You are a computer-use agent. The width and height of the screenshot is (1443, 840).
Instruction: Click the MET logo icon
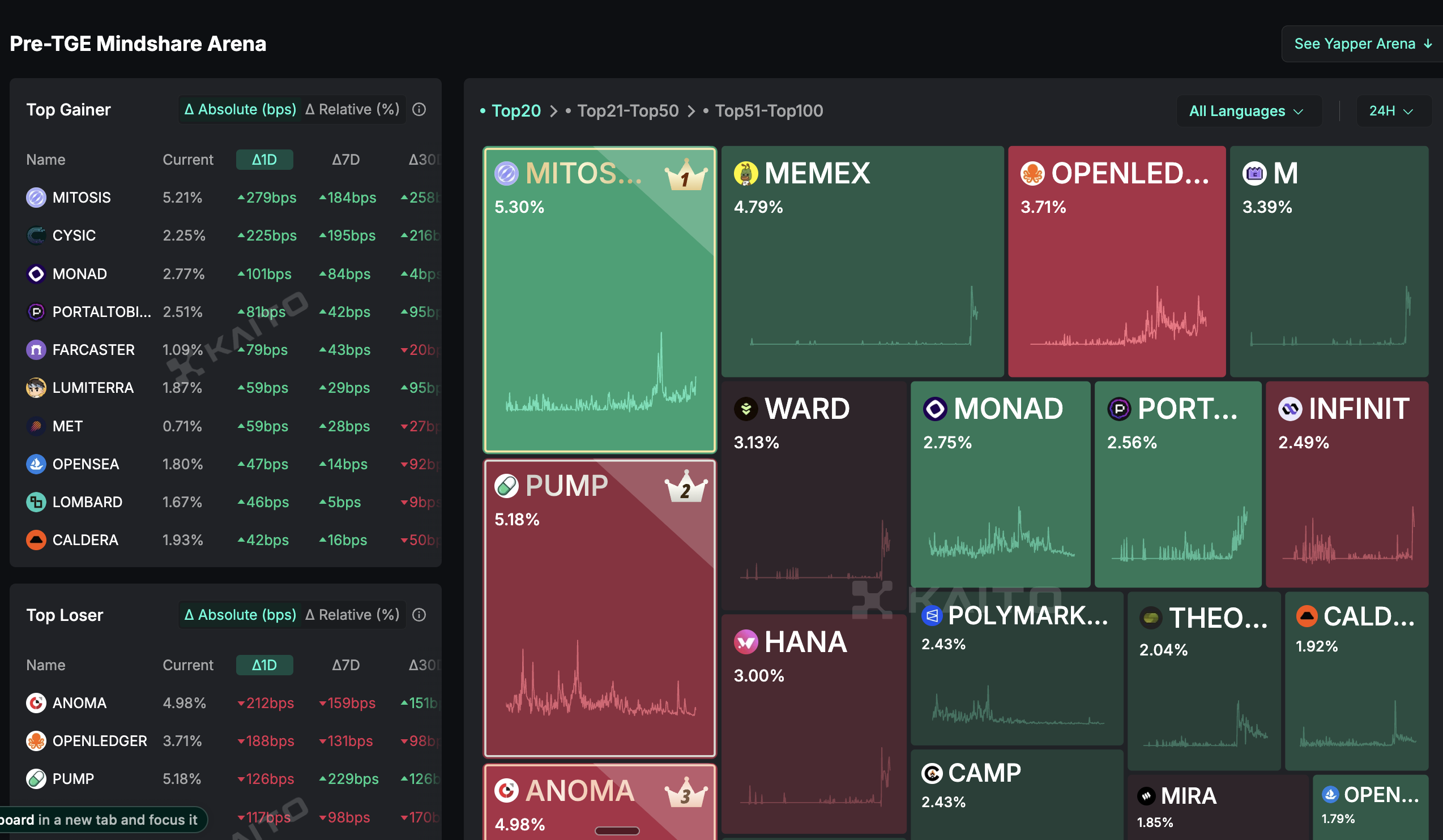click(36, 426)
